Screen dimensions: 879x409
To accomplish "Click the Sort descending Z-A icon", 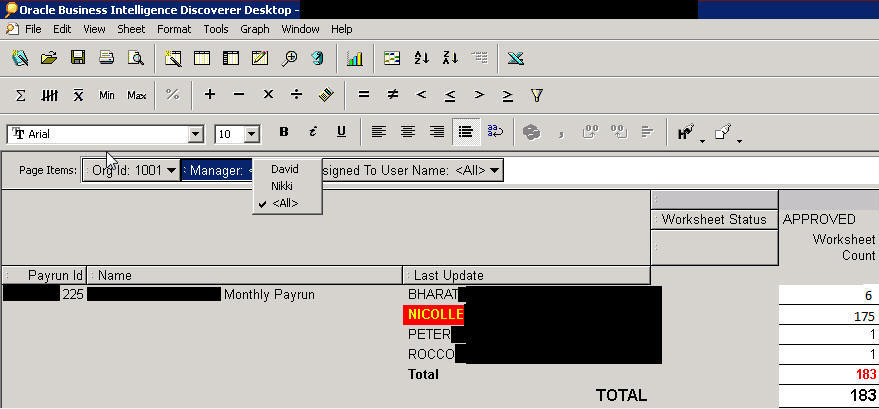I will 450,58.
